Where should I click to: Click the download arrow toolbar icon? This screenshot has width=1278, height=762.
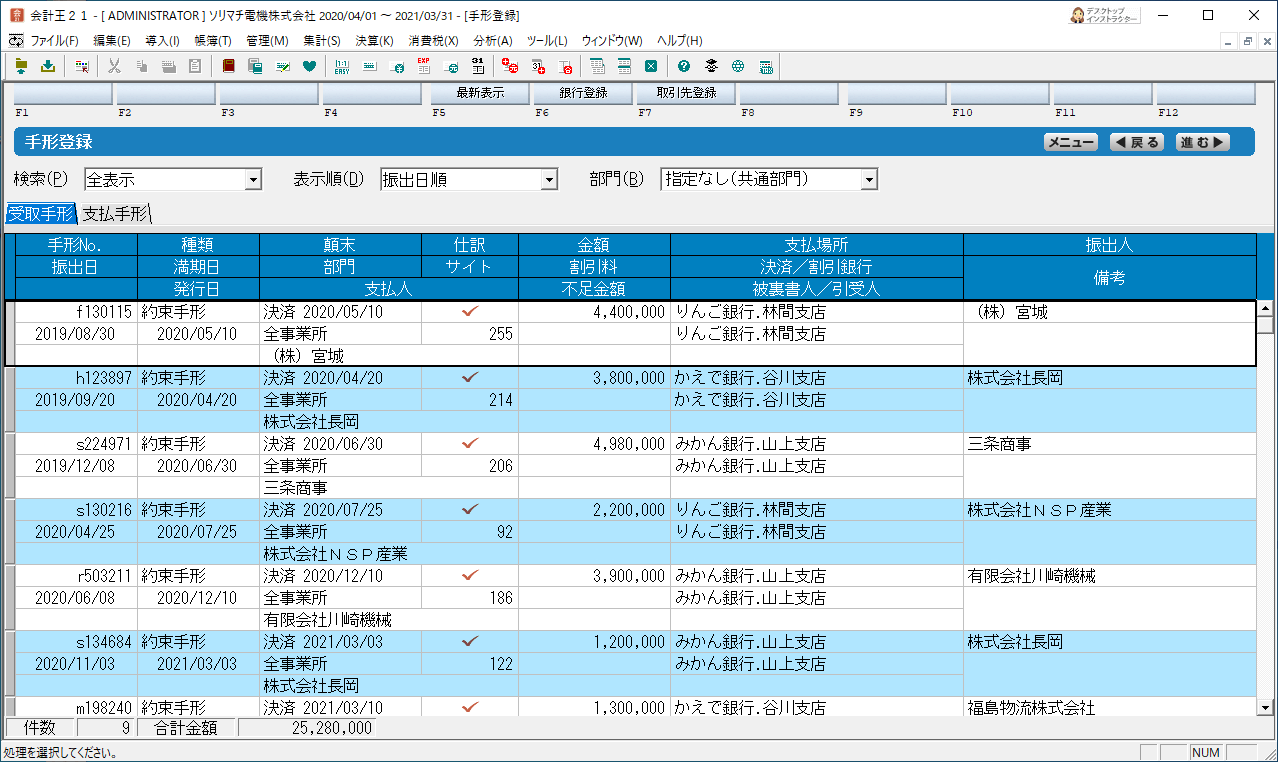(47, 67)
